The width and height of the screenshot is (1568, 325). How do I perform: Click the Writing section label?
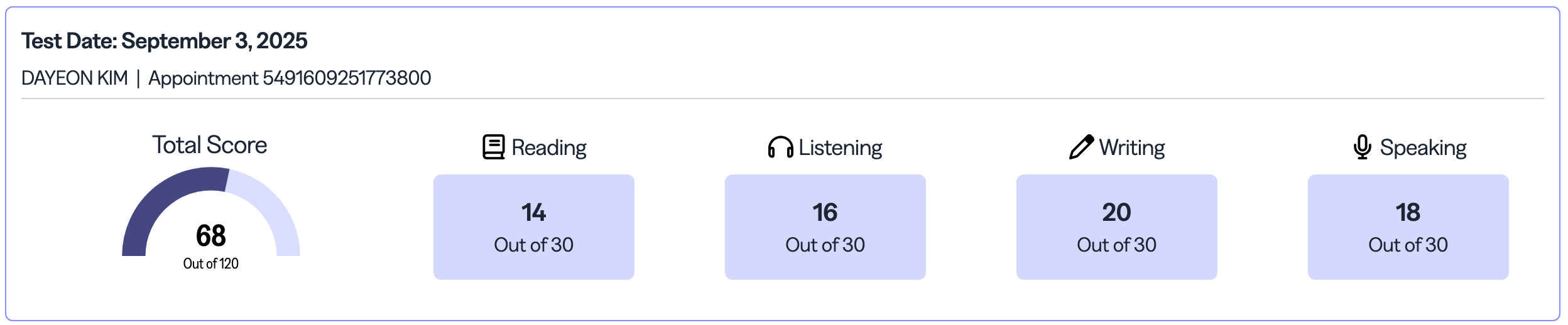tap(1131, 148)
